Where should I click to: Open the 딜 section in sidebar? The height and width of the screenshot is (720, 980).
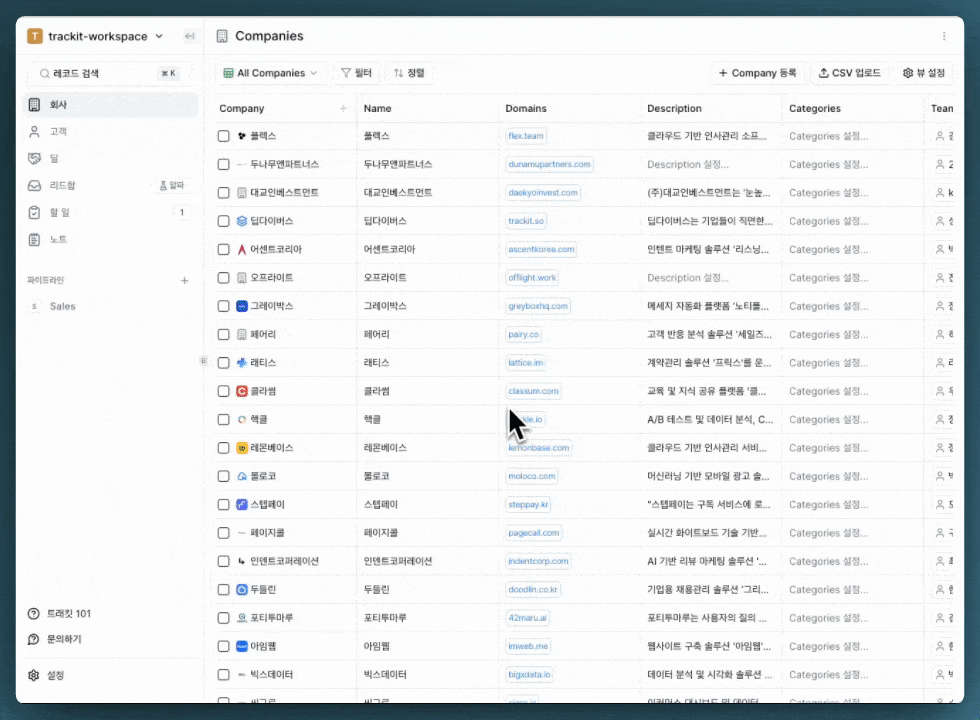(x=111, y=159)
